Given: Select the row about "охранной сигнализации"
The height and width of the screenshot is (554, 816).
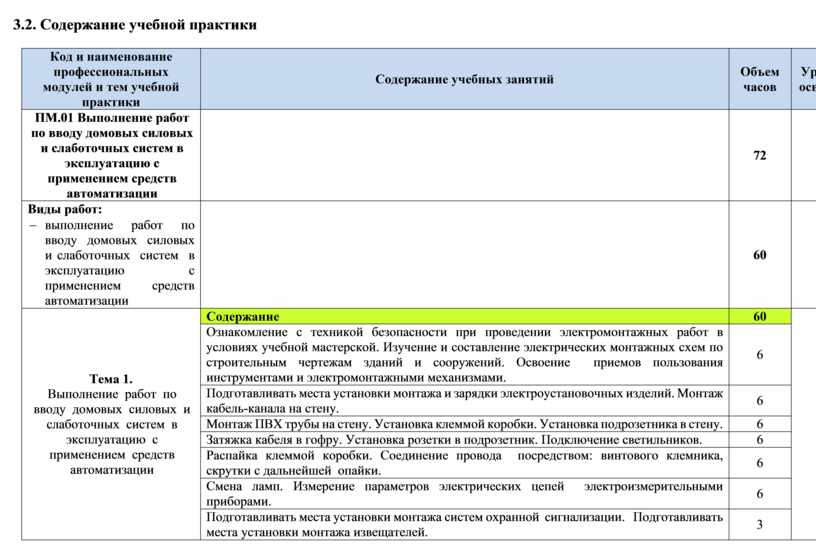Looking at the screenshot, I should coord(464,525).
